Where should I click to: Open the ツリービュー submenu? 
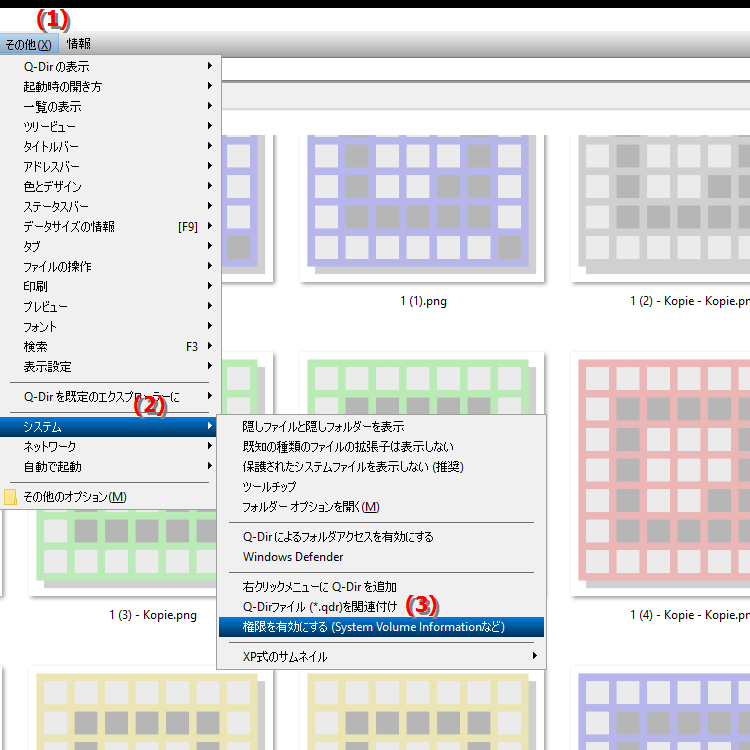tap(110, 127)
